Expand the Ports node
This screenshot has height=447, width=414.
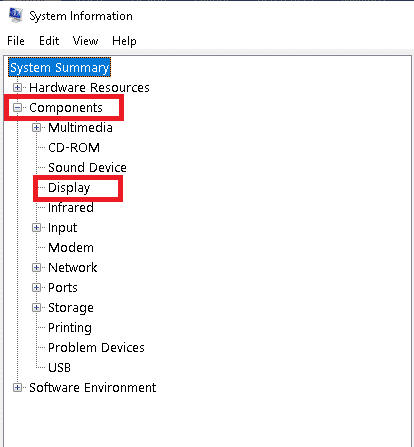(x=37, y=288)
